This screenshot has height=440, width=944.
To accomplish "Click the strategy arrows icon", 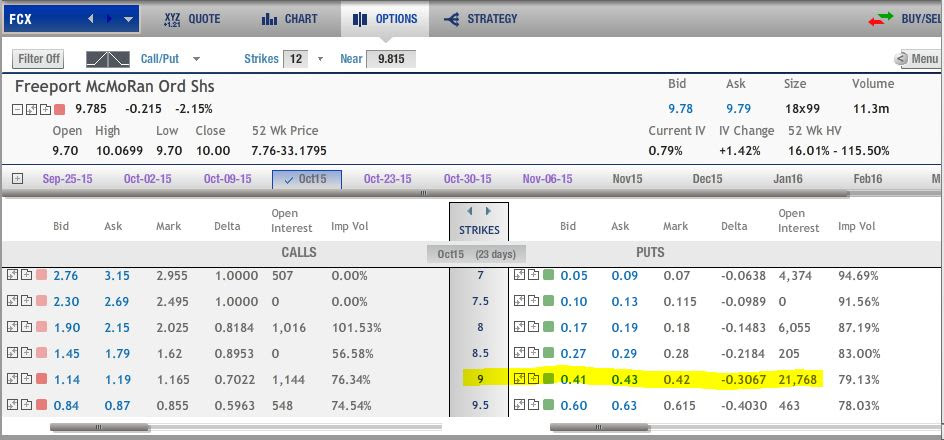I will [x=452, y=19].
